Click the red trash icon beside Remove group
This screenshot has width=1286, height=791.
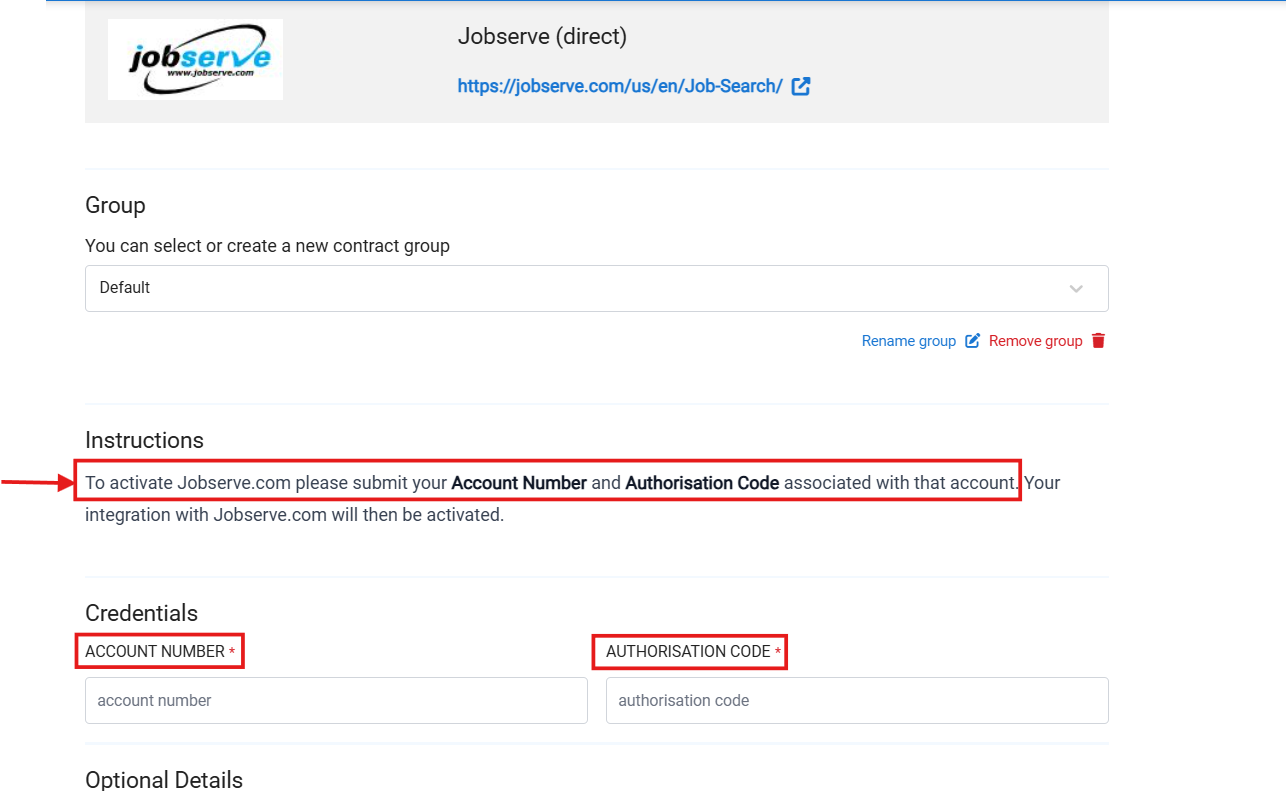(x=1098, y=341)
